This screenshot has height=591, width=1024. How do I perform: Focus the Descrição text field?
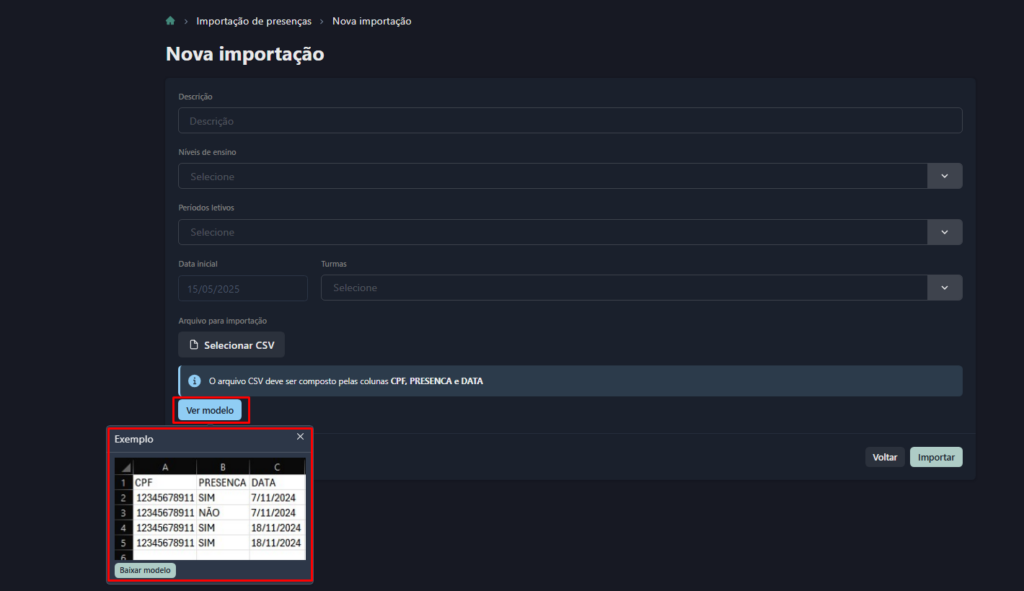pos(570,121)
